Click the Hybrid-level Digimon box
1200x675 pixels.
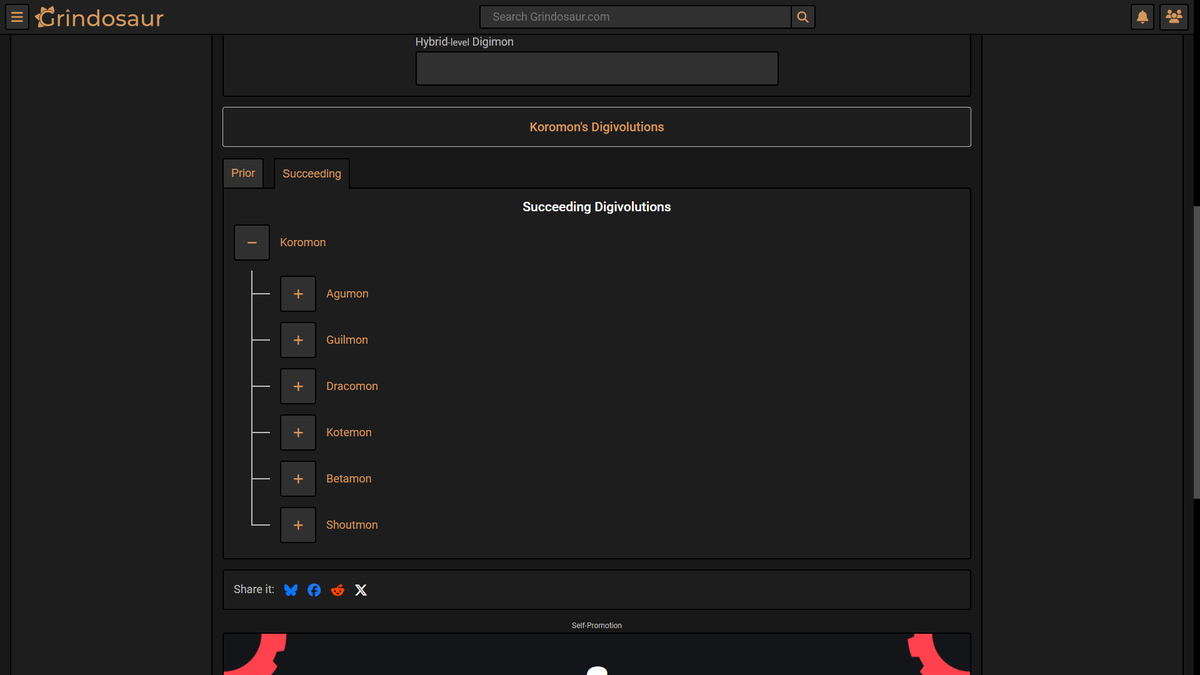(x=597, y=69)
